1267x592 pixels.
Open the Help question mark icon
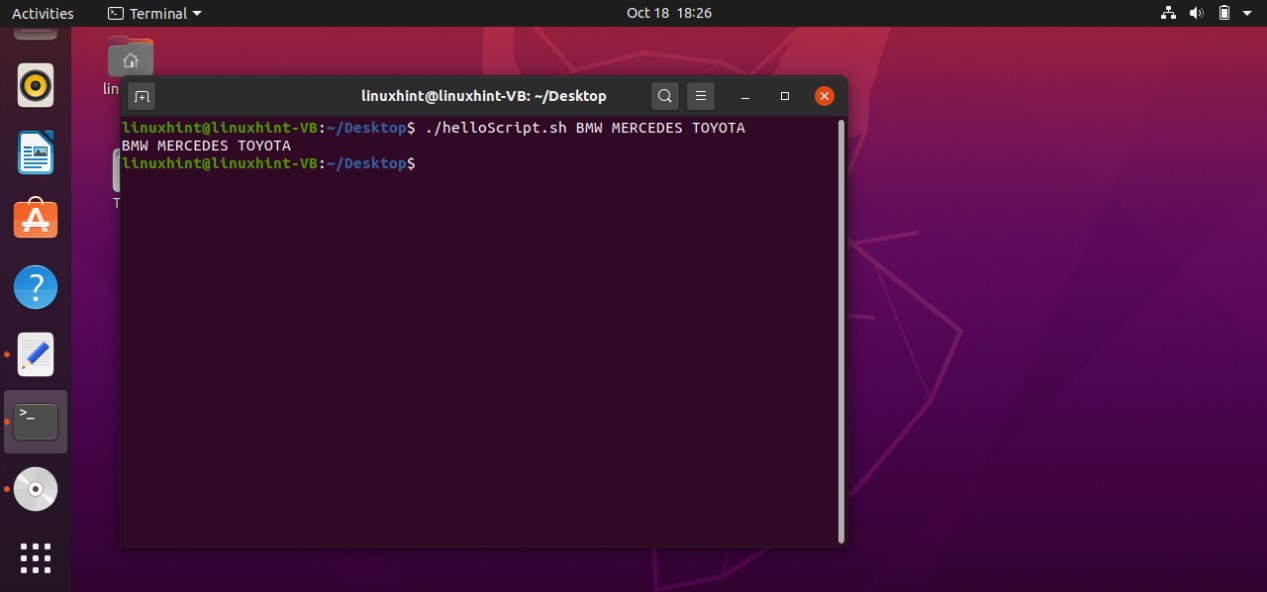point(36,287)
